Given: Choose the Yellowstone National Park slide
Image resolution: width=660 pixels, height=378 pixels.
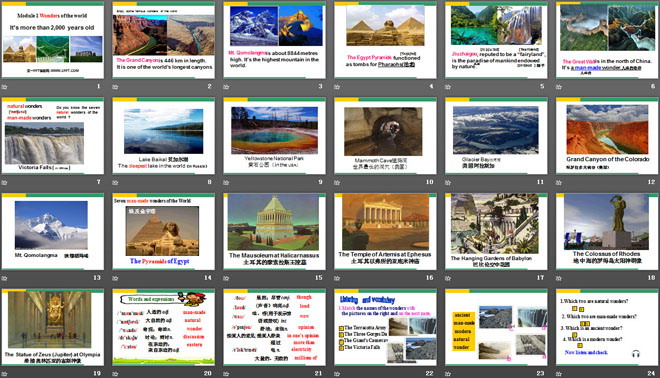Looking at the screenshot, I should point(274,136).
